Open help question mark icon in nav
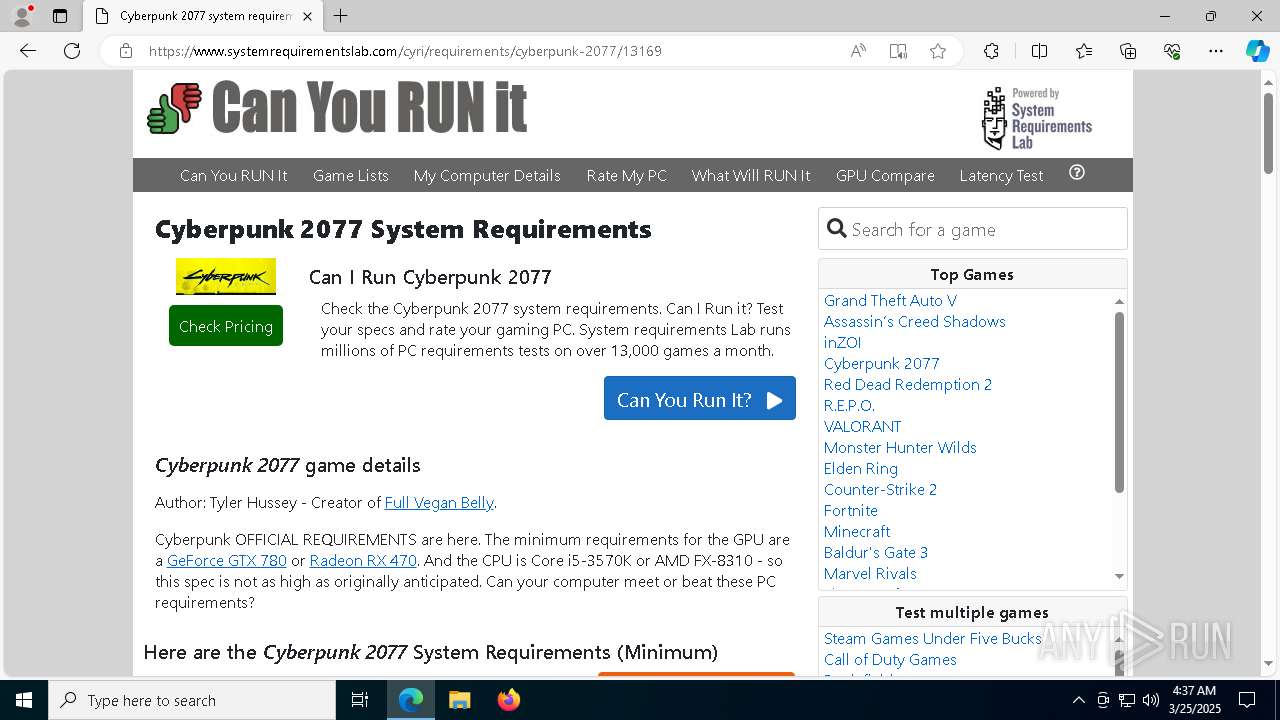 coord(1077,172)
